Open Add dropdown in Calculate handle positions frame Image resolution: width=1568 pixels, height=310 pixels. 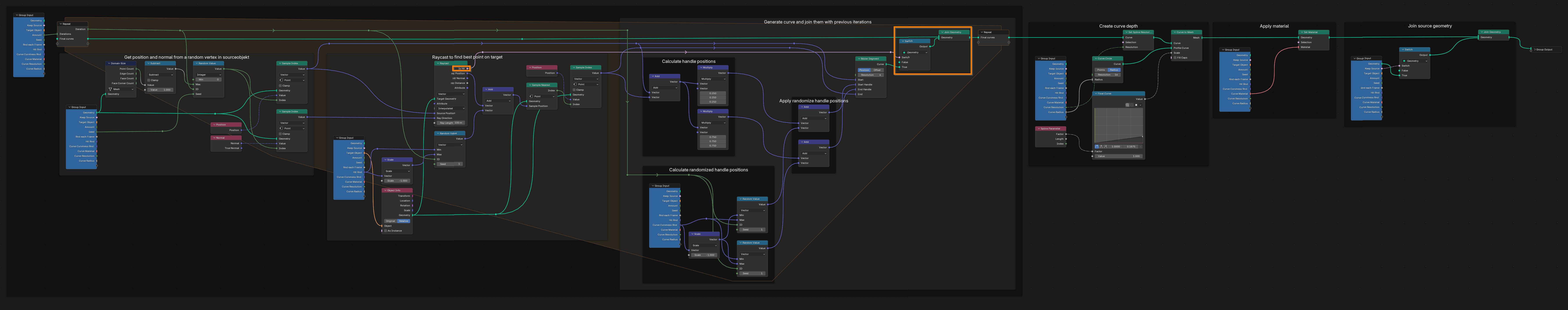click(x=665, y=88)
